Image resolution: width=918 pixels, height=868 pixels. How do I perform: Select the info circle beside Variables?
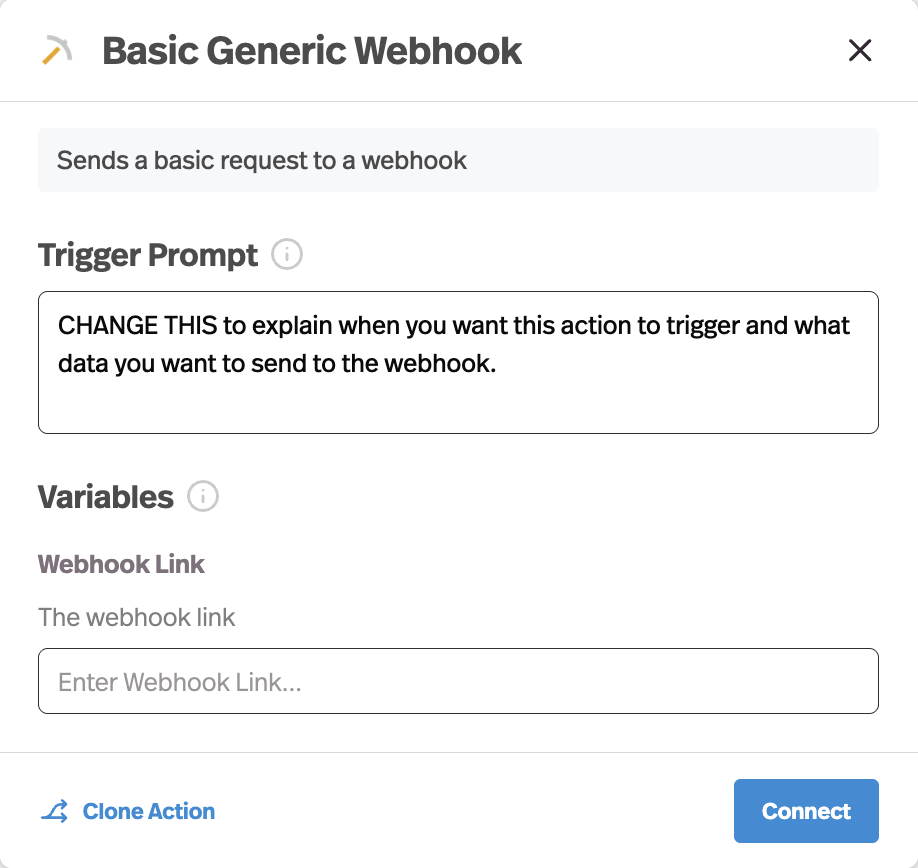[x=203, y=496]
